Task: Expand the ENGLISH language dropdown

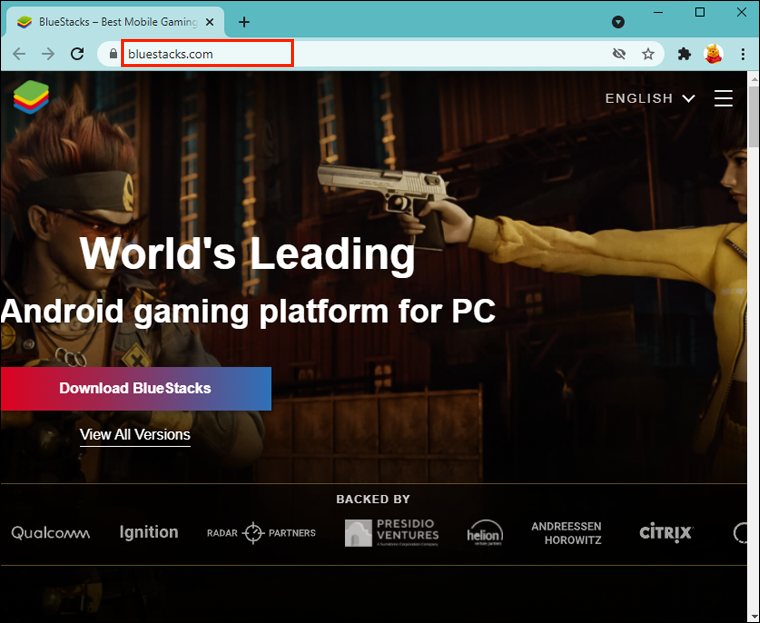Action: pyautogui.click(x=650, y=98)
